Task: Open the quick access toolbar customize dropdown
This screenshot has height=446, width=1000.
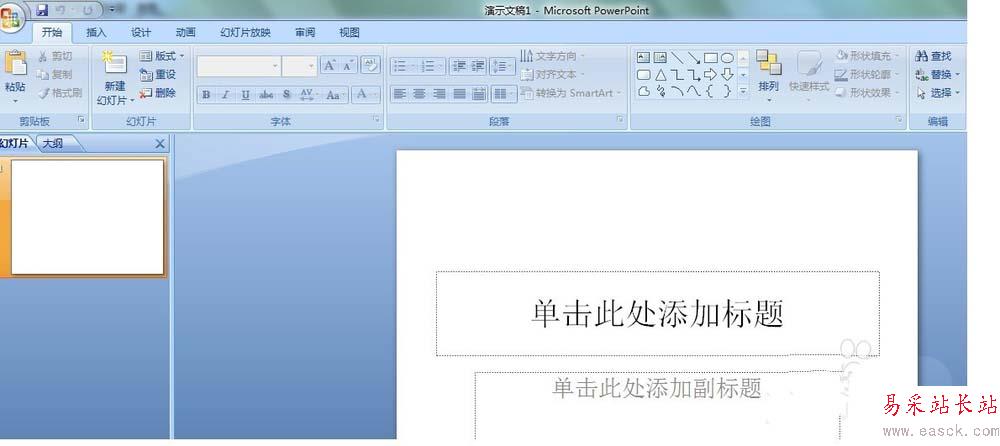Action: coord(112,10)
